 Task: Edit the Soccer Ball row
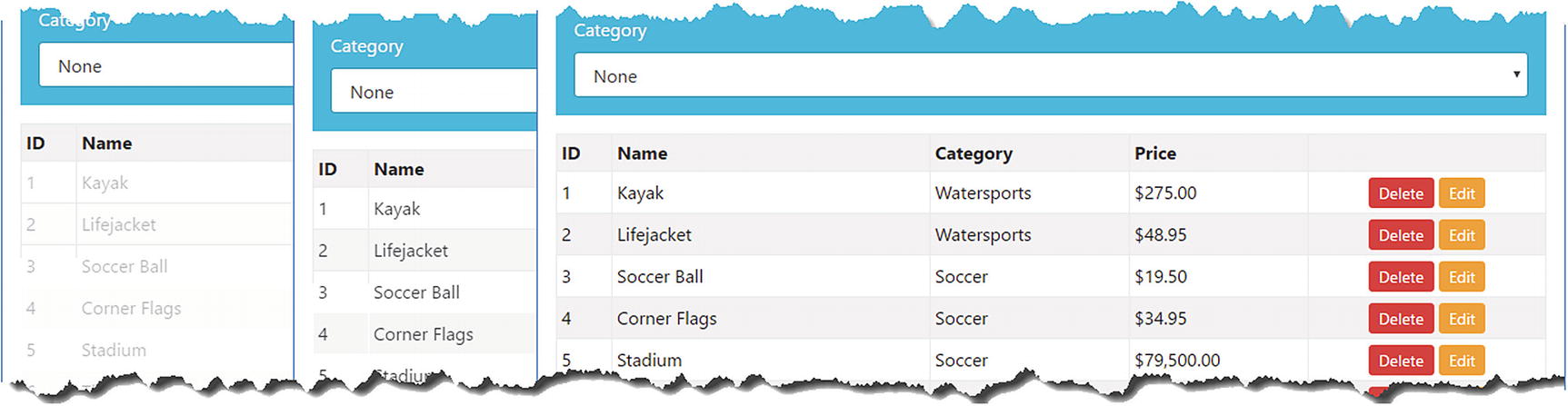[x=1461, y=277]
